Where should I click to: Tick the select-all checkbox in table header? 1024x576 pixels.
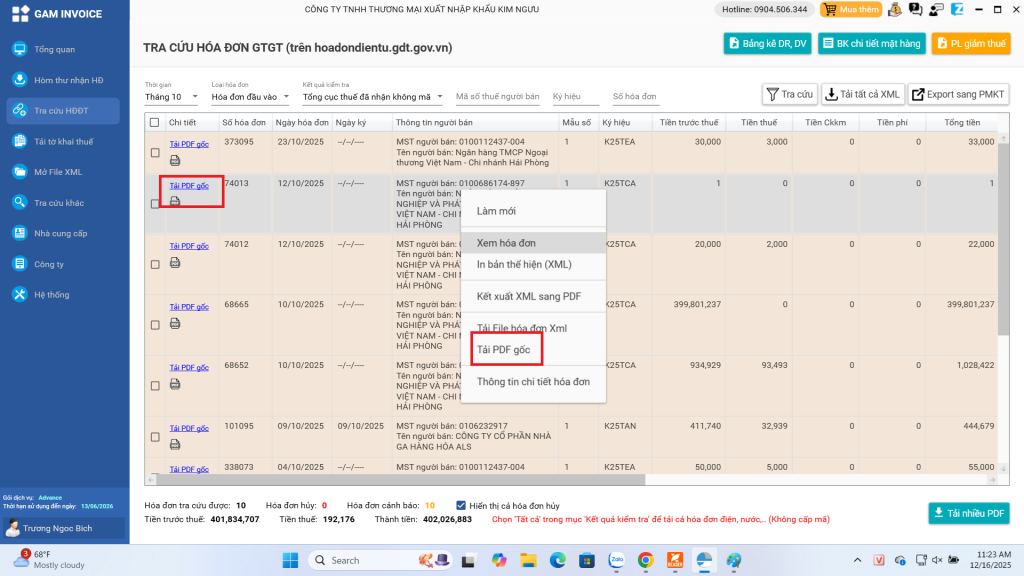click(154, 123)
